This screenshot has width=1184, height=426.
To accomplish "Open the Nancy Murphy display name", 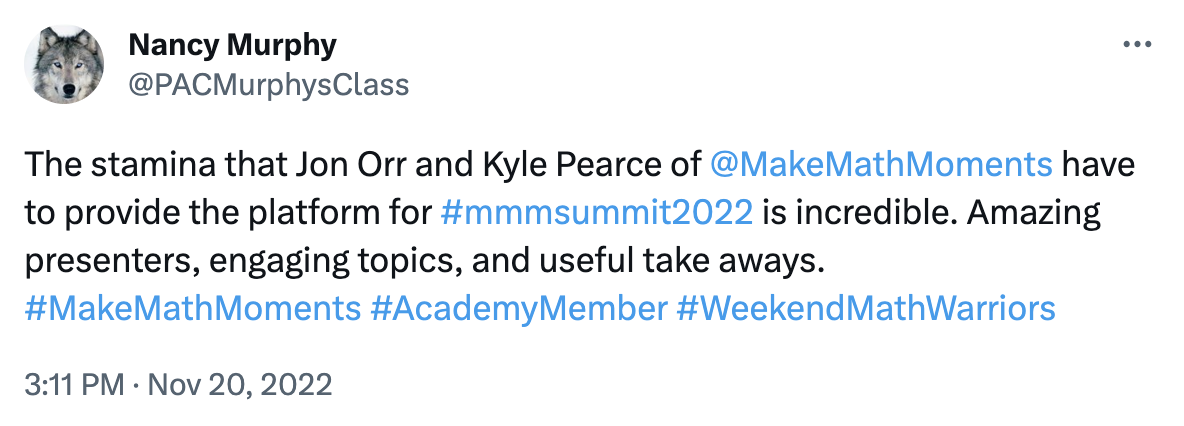I will [232, 45].
